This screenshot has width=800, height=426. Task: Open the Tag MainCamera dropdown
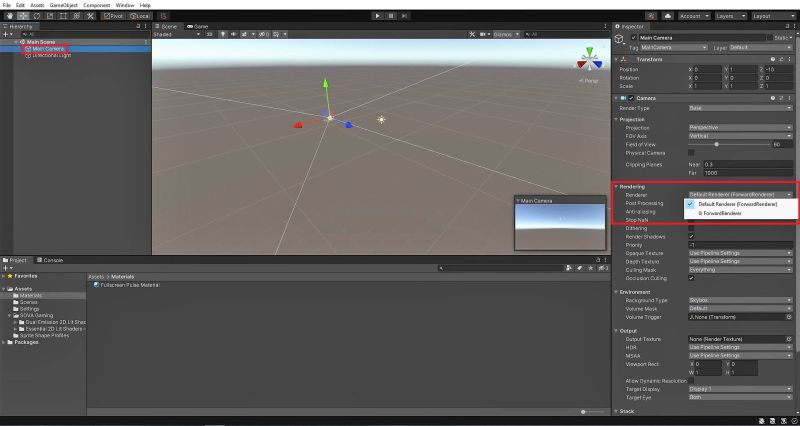[673, 47]
